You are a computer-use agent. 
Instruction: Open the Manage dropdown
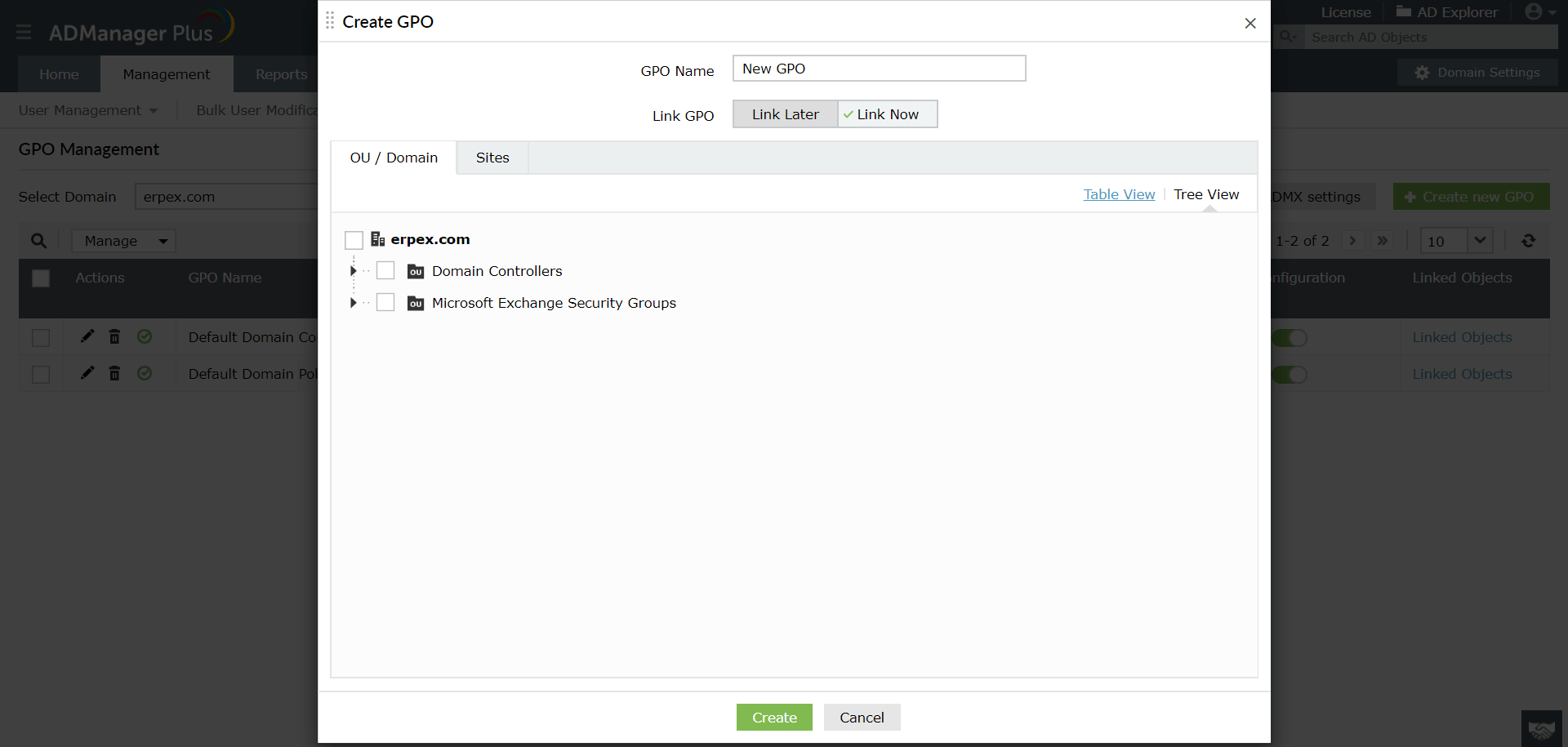[x=124, y=241]
